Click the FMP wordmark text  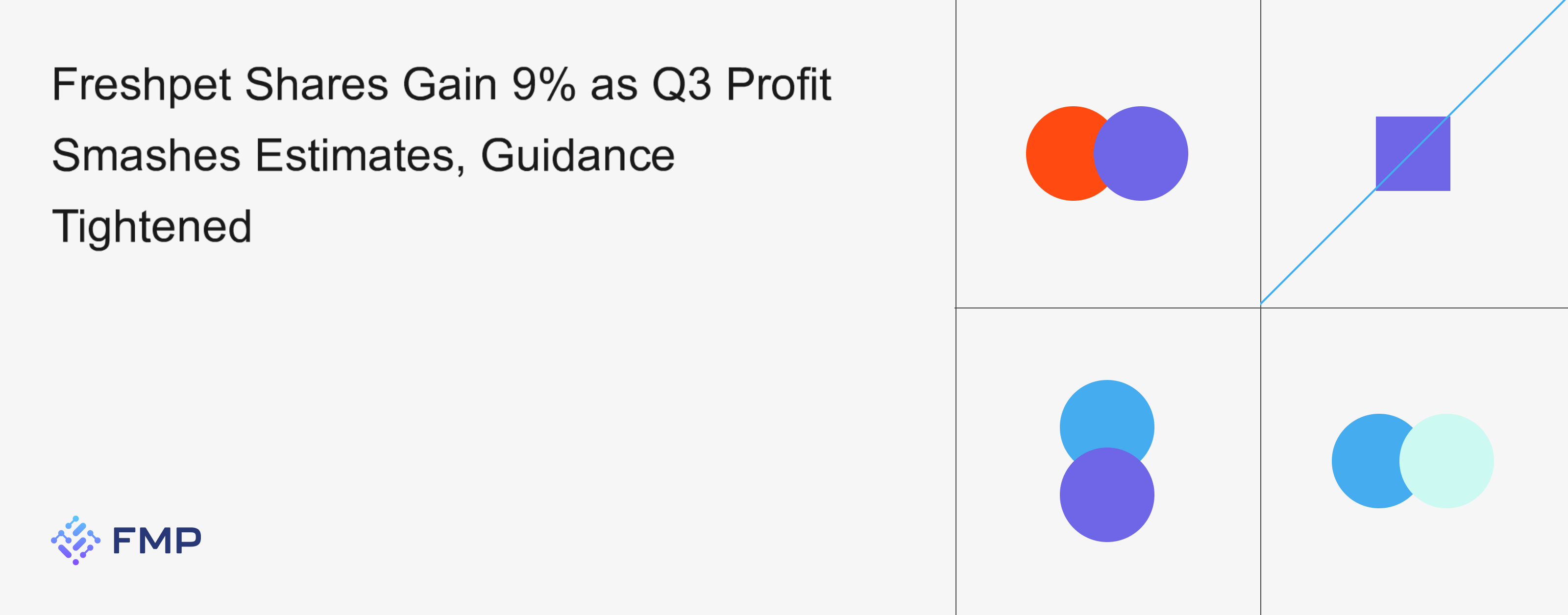click(x=157, y=541)
